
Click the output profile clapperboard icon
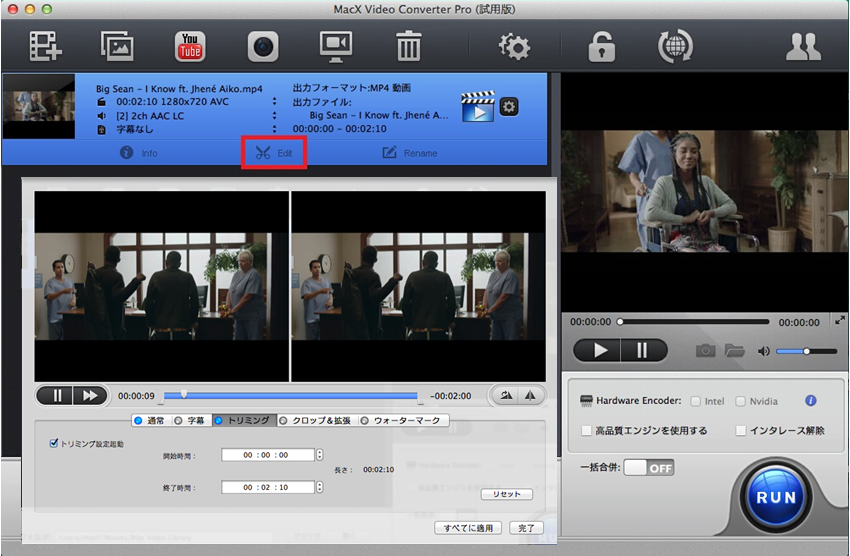[478, 106]
